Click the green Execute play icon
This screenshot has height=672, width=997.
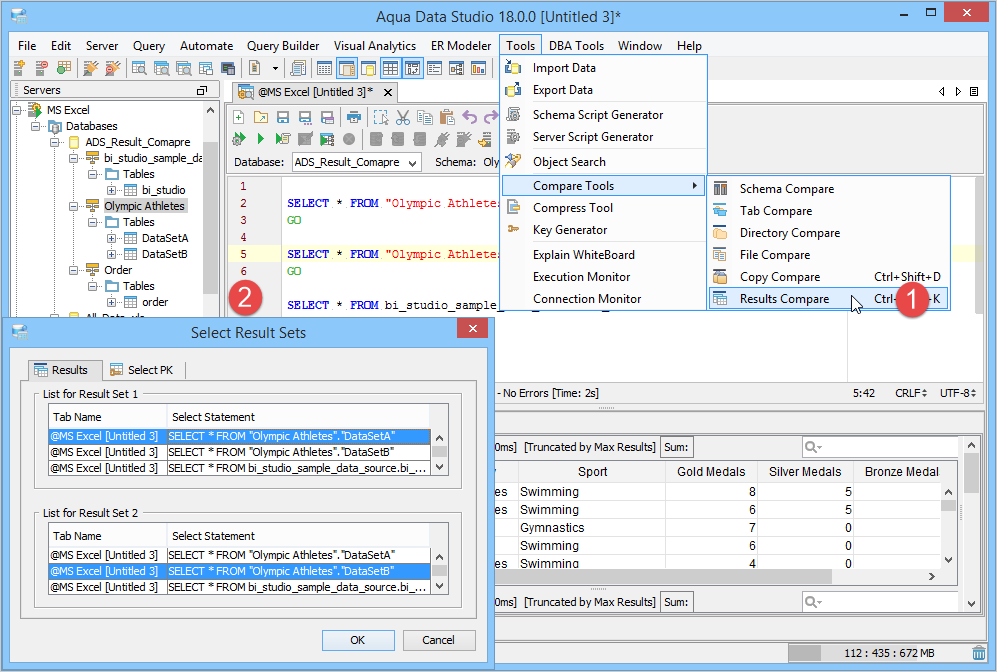point(260,139)
